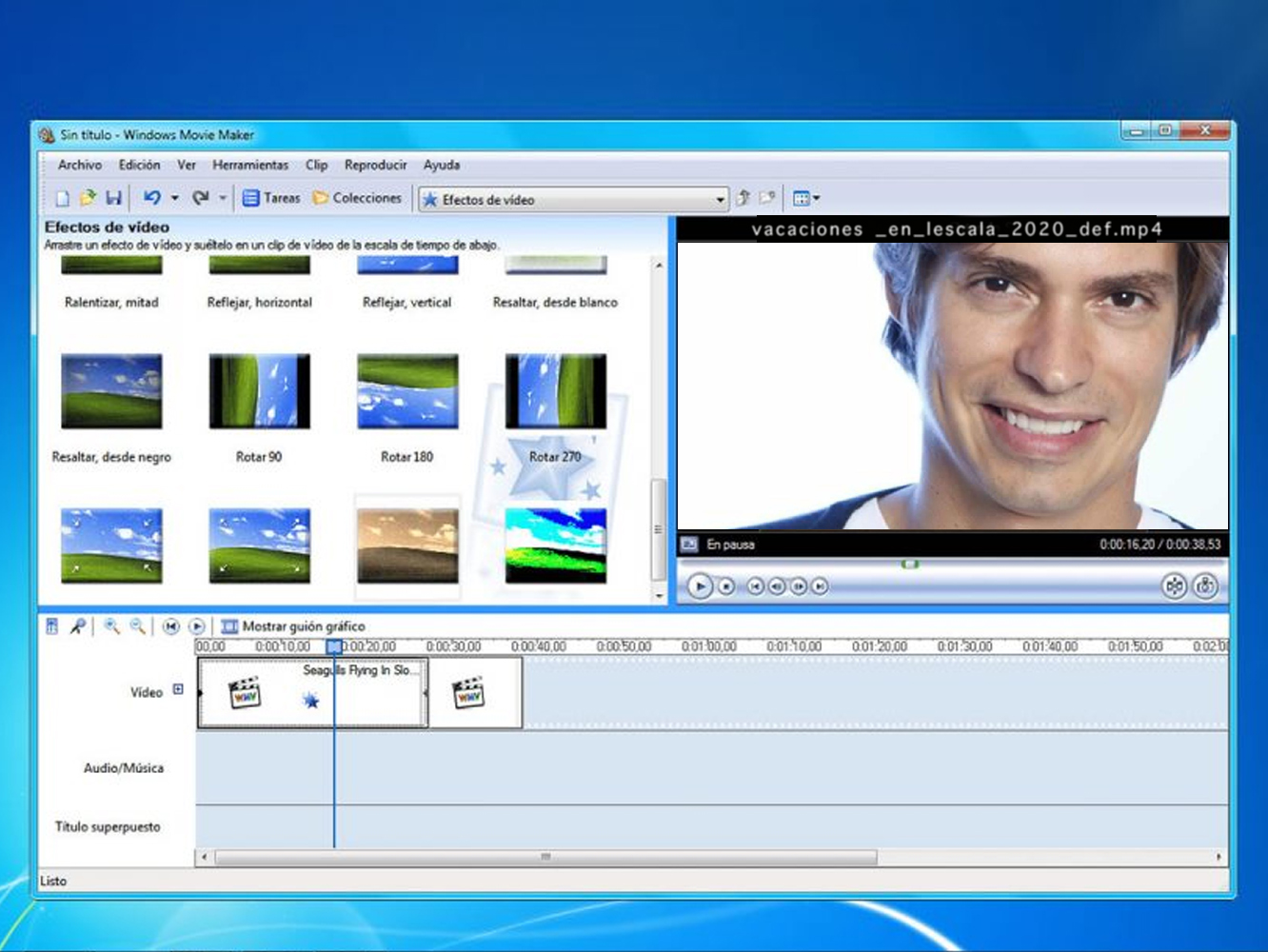1268x952 pixels.
Task: Open the views dropdown in the toolbar
Action: (806, 198)
